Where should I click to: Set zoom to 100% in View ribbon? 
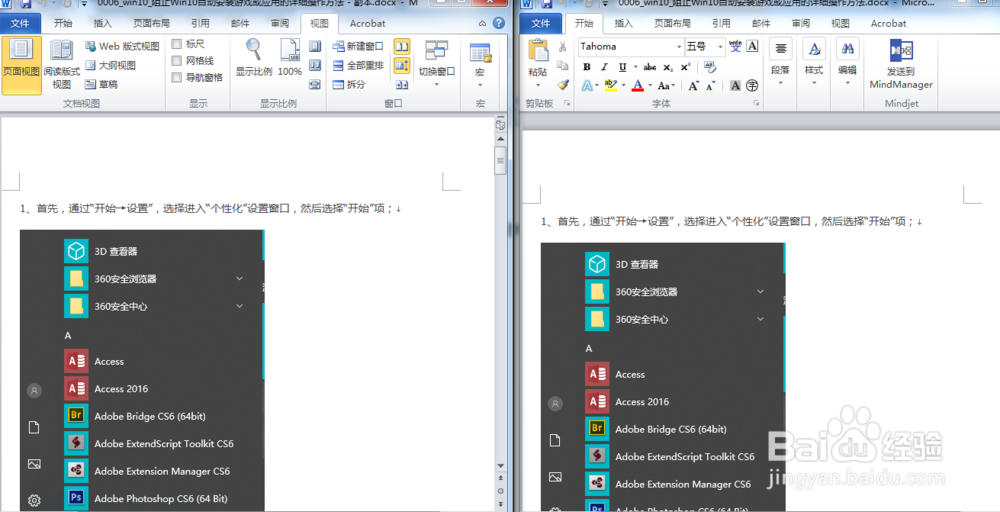click(290, 58)
